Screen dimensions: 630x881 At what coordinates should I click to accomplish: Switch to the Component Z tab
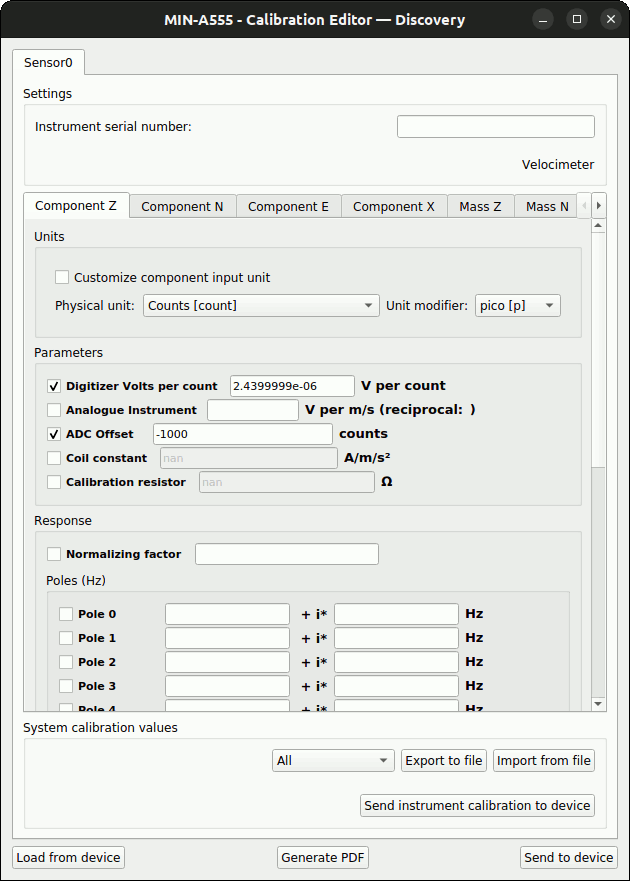coord(76,206)
